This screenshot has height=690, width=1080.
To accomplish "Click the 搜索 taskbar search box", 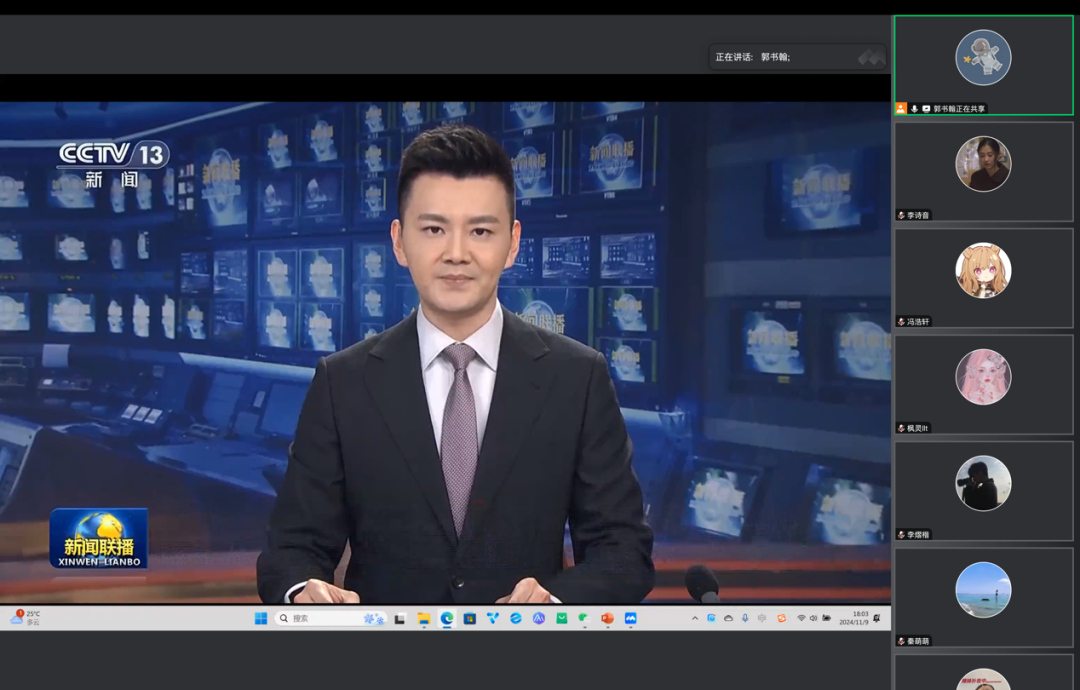I will click(x=332, y=618).
